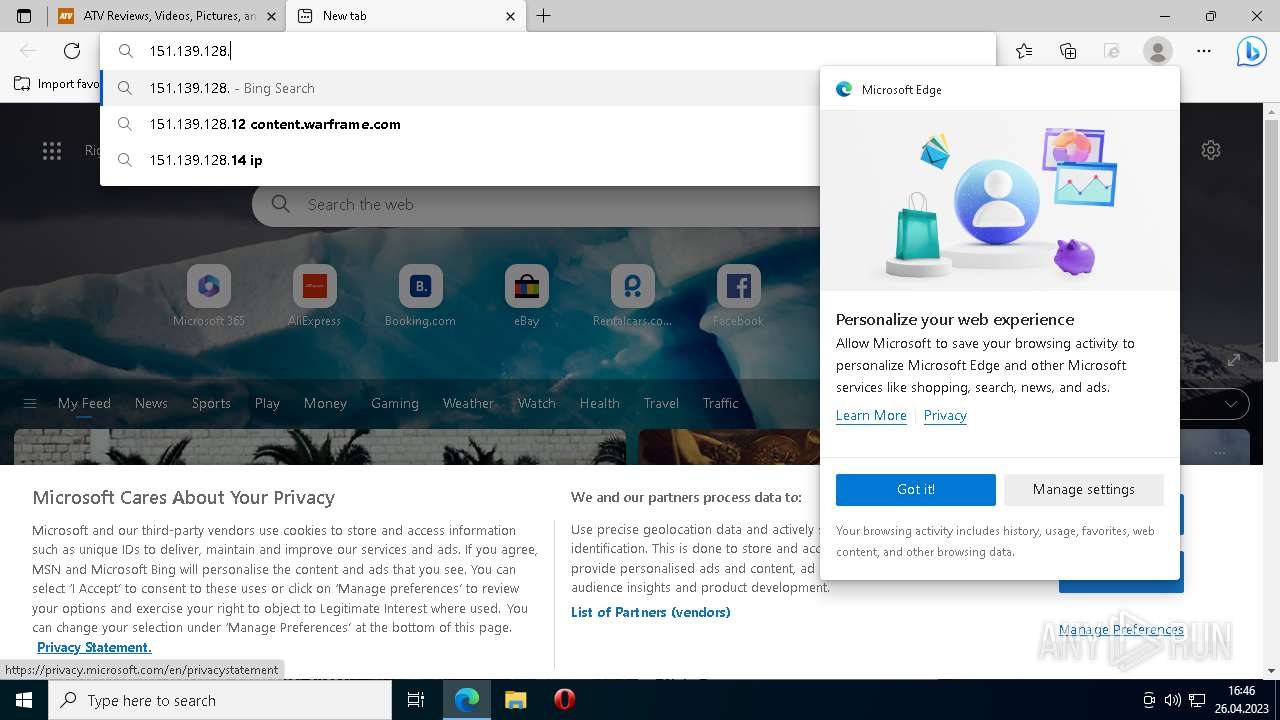Image resolution: width=1280 pixels, height=720 pixels.
Task: Open the Collections icon
Action: 1068,51
